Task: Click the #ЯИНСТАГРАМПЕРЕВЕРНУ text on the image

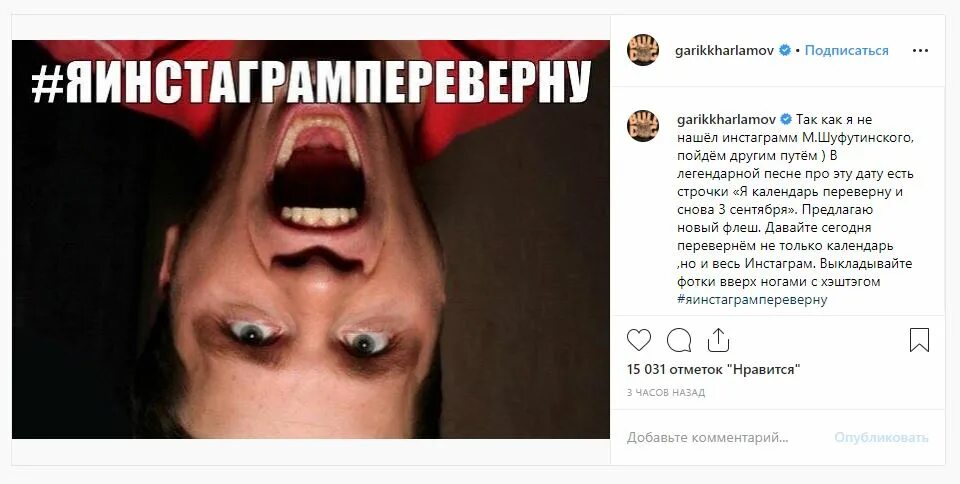Action: click(311, 81)
